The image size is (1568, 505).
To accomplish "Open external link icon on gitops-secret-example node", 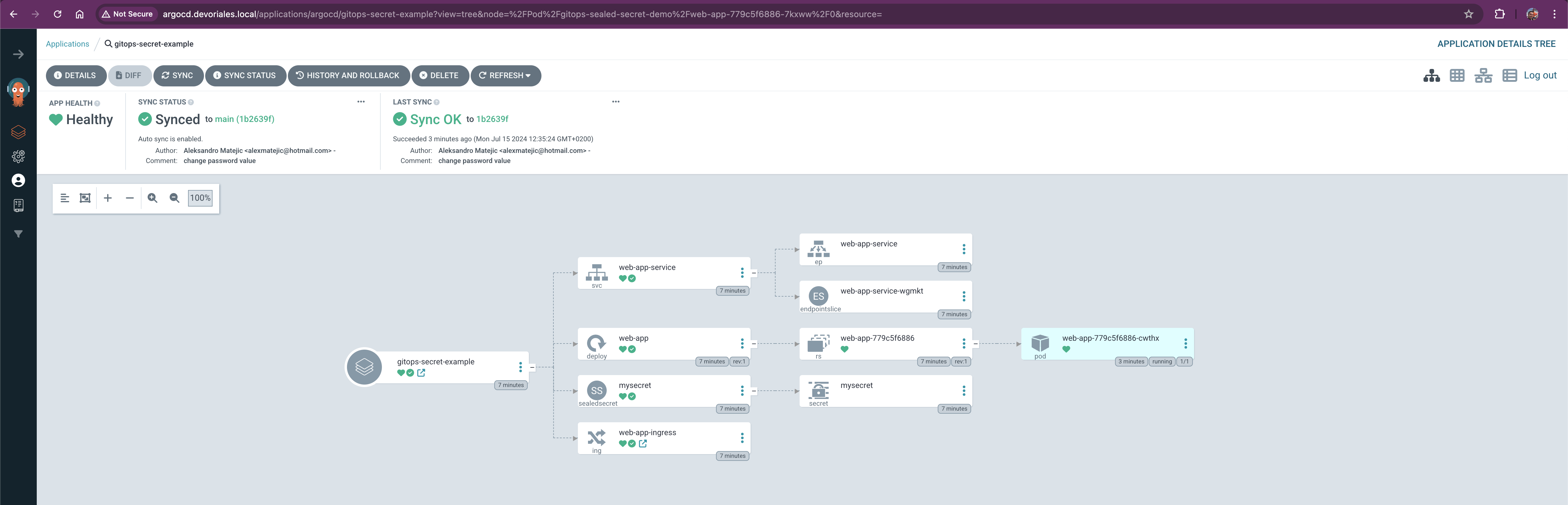I will click(421, 373).
